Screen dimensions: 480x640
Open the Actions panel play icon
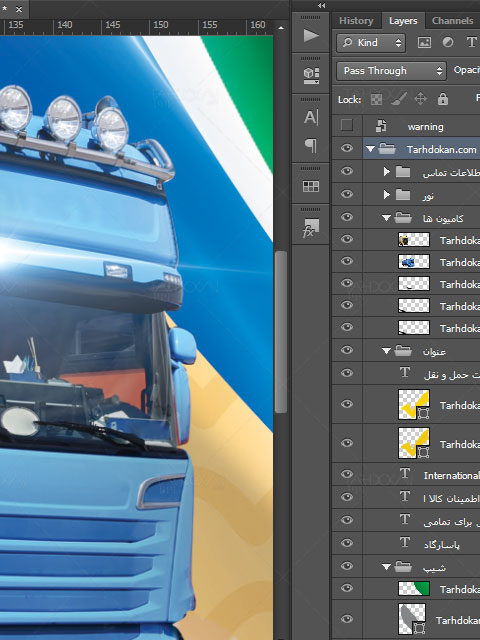[311, 36]
